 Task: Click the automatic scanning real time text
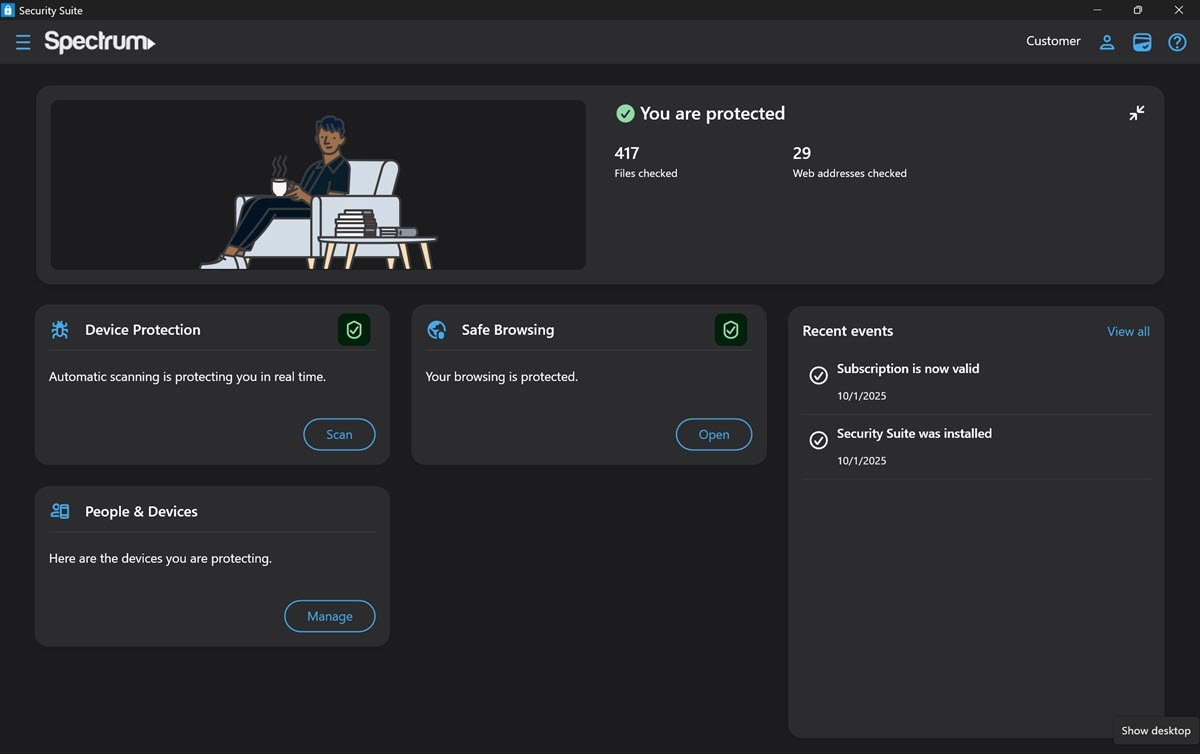[188, 377]
